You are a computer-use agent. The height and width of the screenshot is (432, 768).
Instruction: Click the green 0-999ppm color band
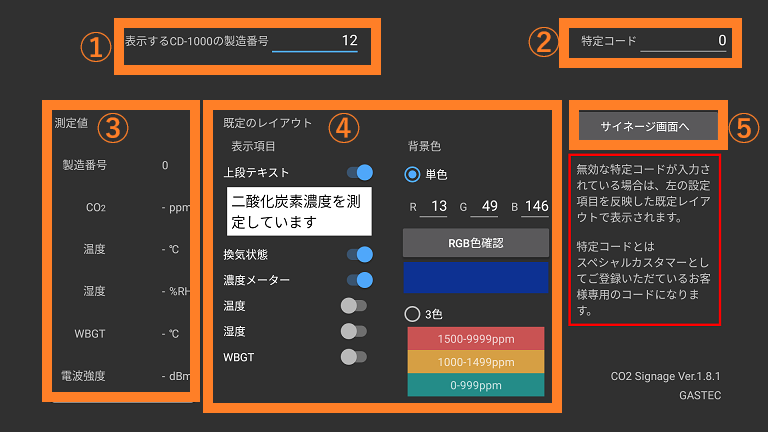[476, 385]
